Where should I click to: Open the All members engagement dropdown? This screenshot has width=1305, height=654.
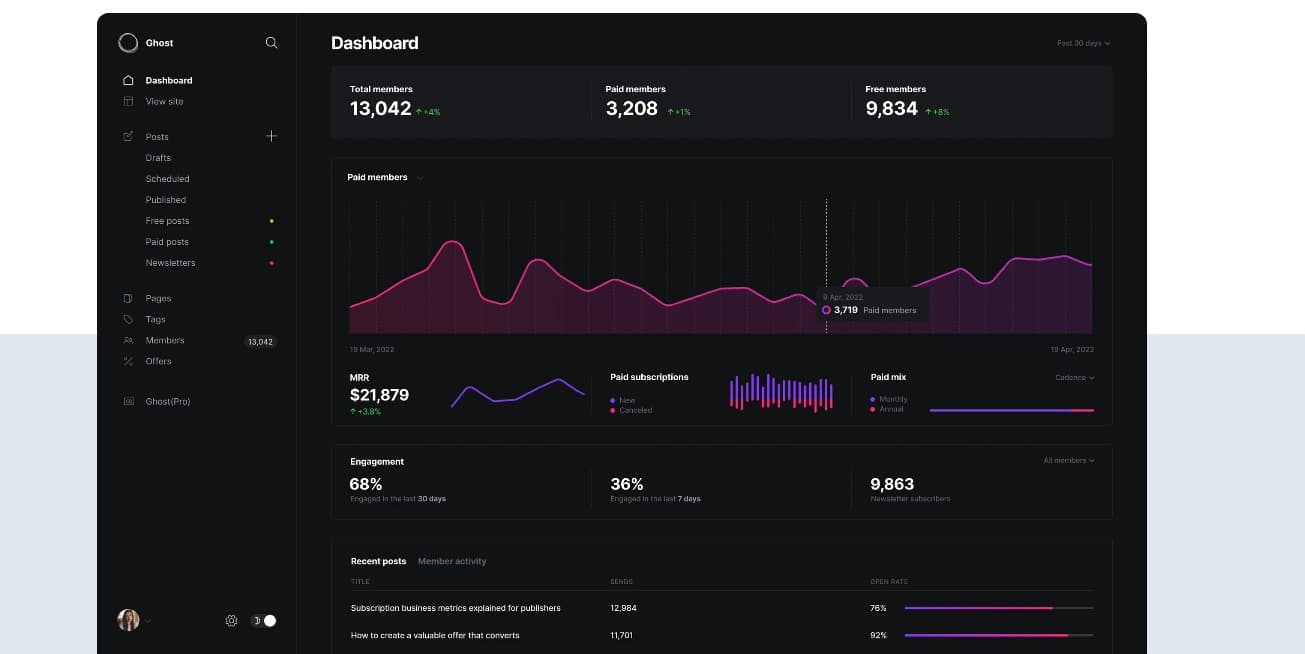click(x=1068, y=460)
